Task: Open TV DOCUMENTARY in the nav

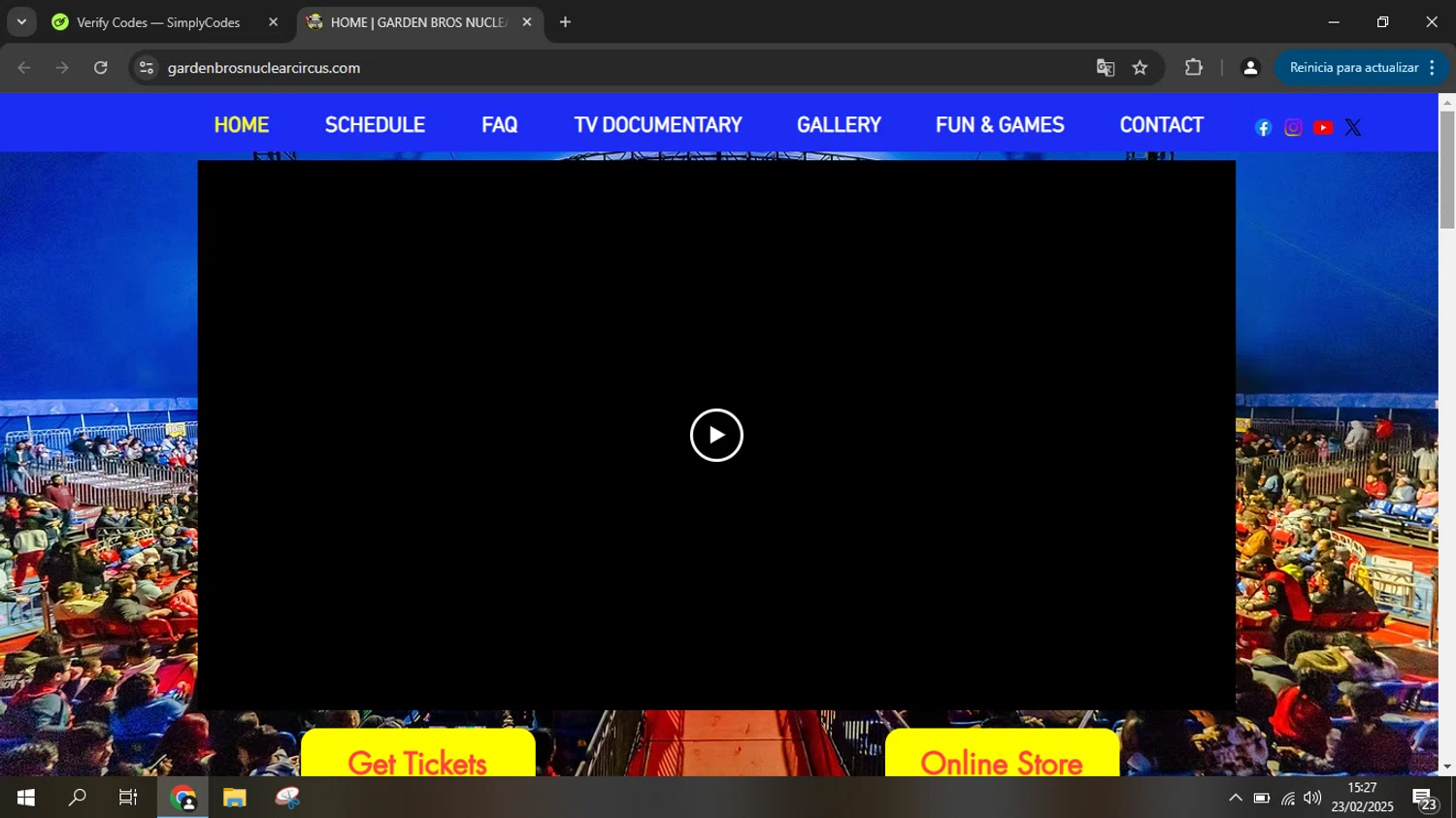Action: pos(658,125)
